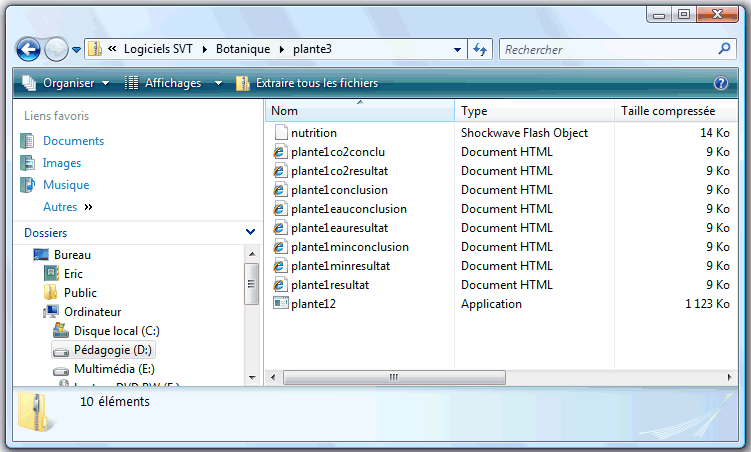The height and width of the screenshot is (452, 751).
Task: Click file list scroll left arrow
Action: [273, 377]
